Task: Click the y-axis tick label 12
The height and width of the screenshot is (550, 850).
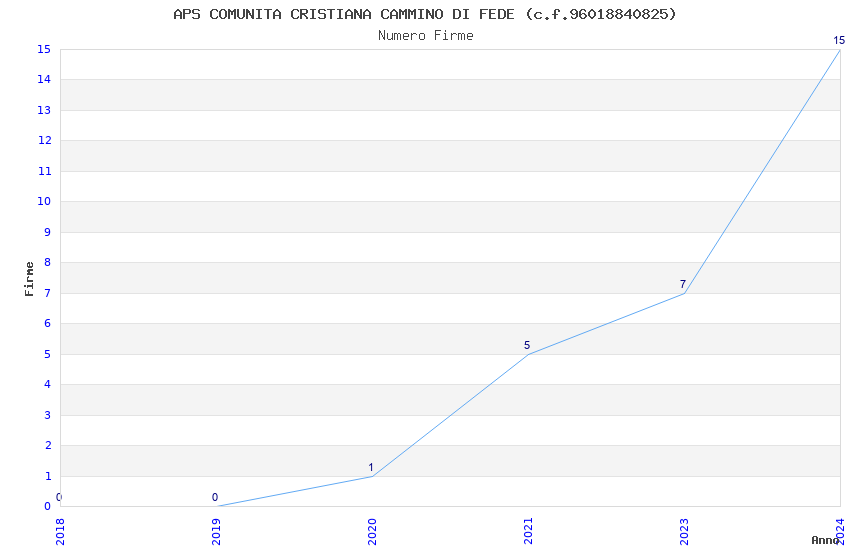Action: 44,140
